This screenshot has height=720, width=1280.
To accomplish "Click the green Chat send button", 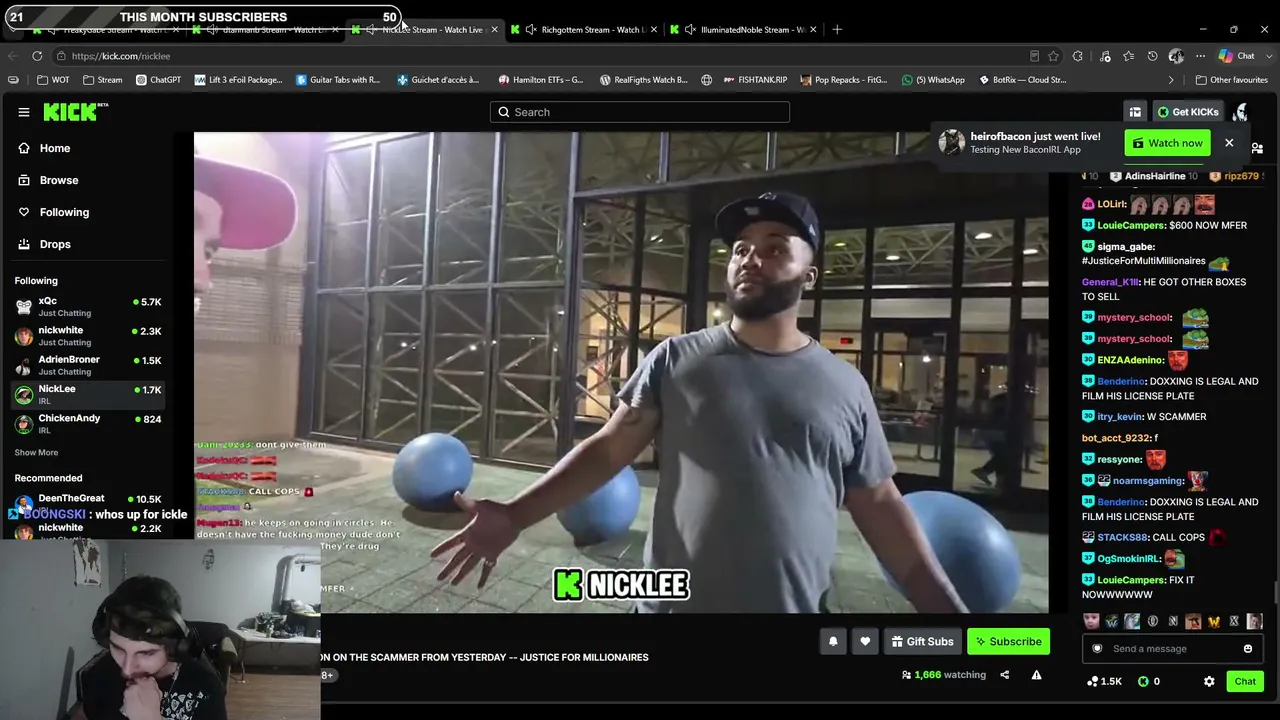I will coord(1245,681).
